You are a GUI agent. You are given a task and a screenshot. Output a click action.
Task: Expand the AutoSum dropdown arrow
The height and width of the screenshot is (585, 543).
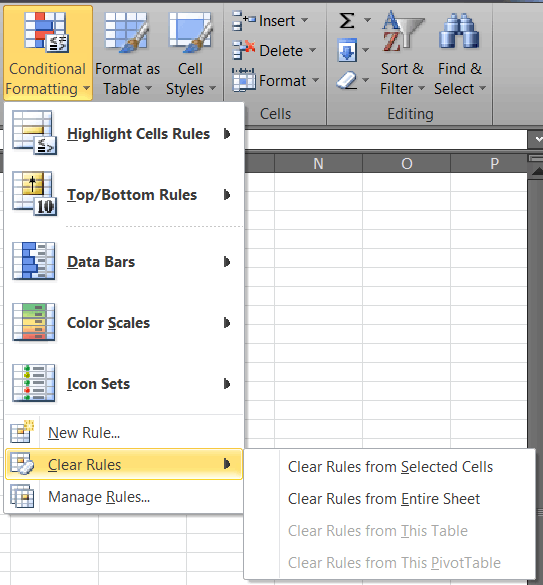(x=367, y=20)
